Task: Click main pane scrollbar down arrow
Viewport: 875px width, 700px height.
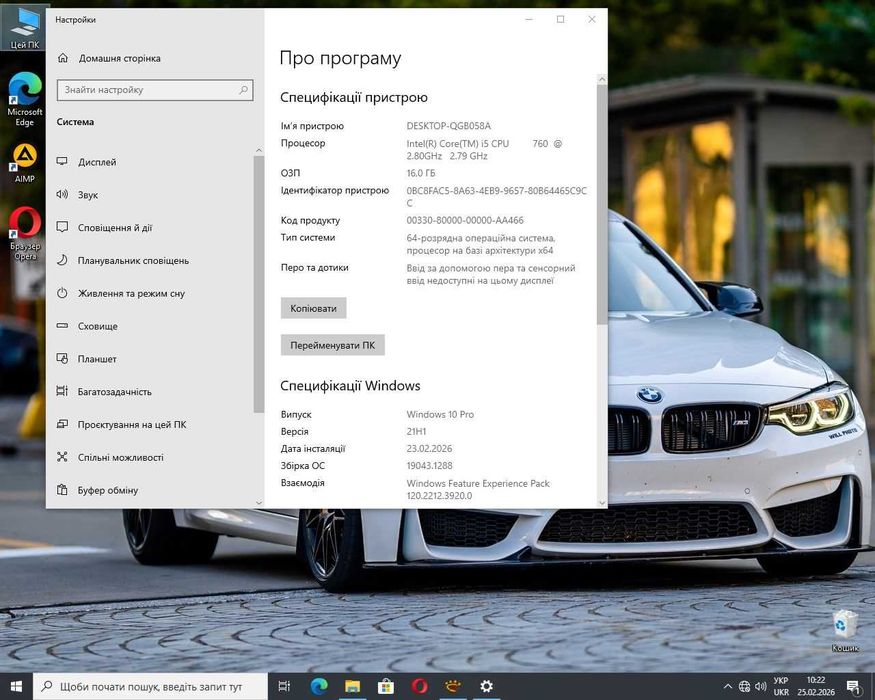Action: coord(602,502)
